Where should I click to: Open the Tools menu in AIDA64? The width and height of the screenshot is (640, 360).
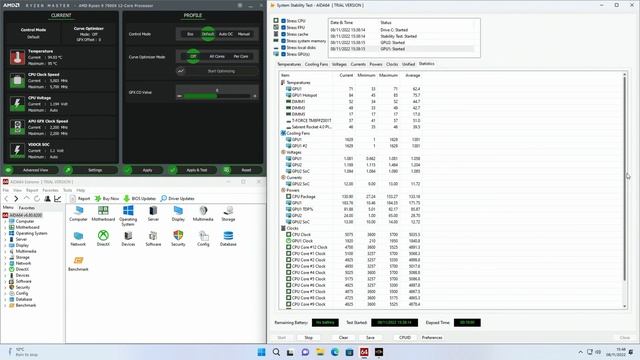[67, 190]
